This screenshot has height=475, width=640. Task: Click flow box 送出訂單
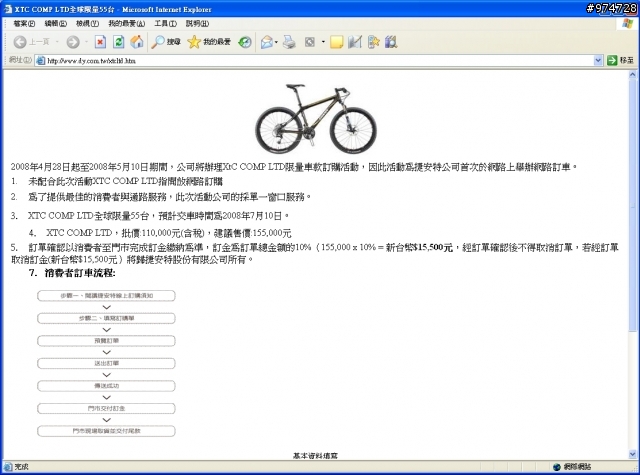[x=106, y=363]
